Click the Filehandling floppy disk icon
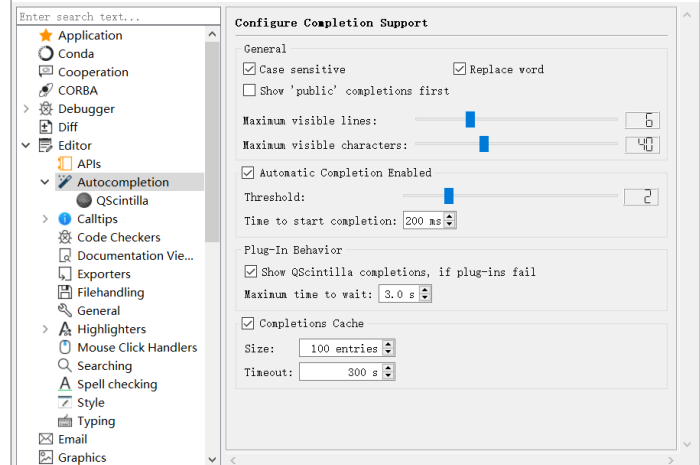 (x=65, y=292)
